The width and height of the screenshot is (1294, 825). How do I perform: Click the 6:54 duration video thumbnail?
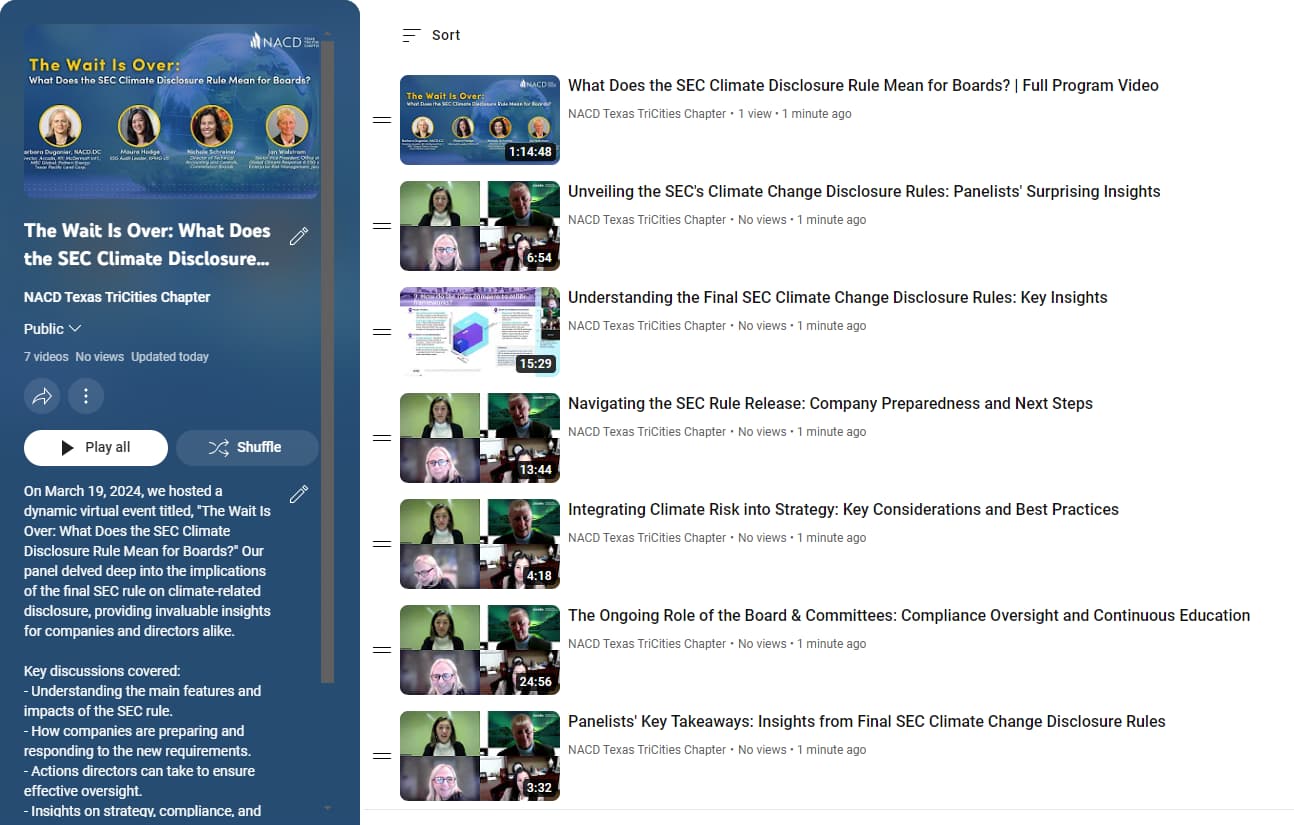(480, 226)
